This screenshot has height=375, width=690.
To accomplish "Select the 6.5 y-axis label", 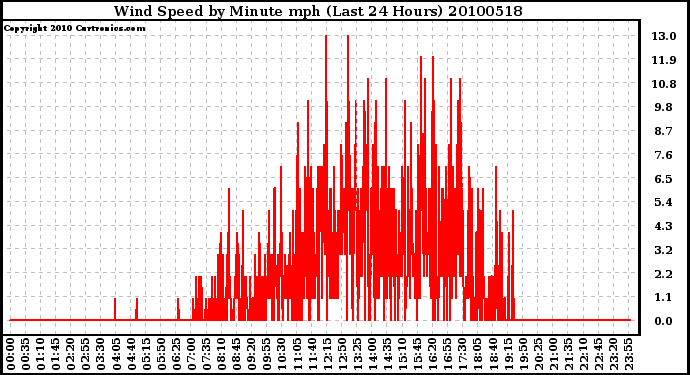I will pyautogui.click(x=664, y=179).
